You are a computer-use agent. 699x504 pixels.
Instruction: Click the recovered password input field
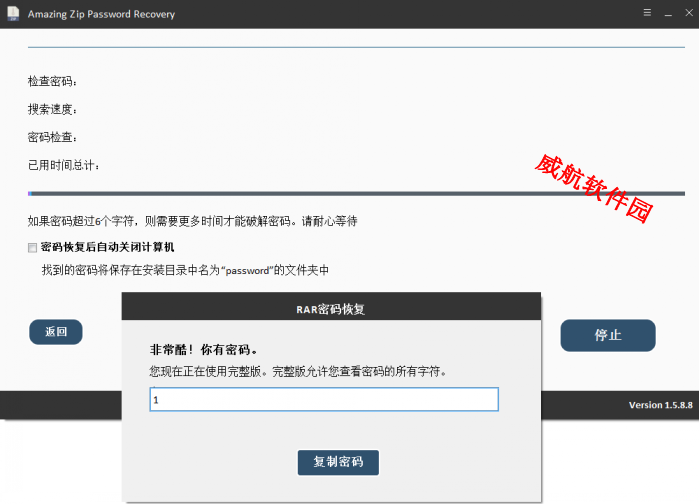pos(324,399)
